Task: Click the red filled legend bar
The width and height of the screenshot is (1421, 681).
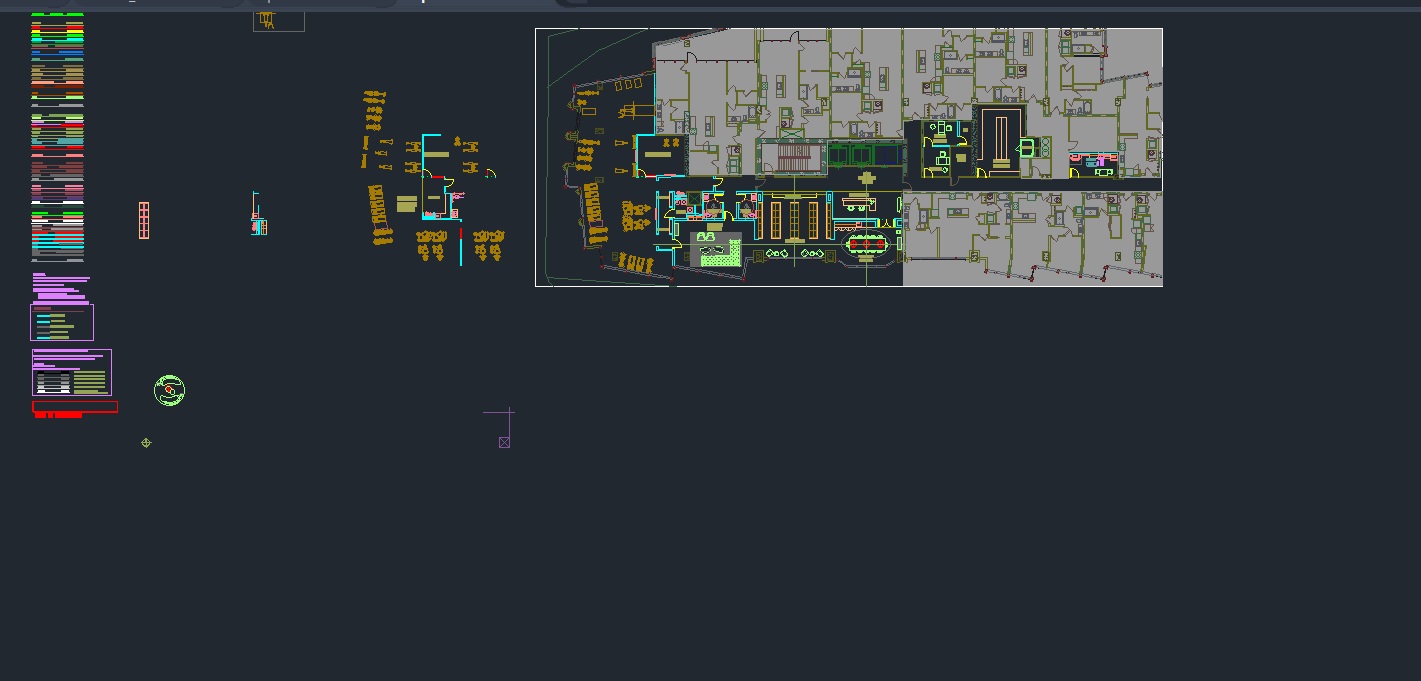Action: click(75, 407)
